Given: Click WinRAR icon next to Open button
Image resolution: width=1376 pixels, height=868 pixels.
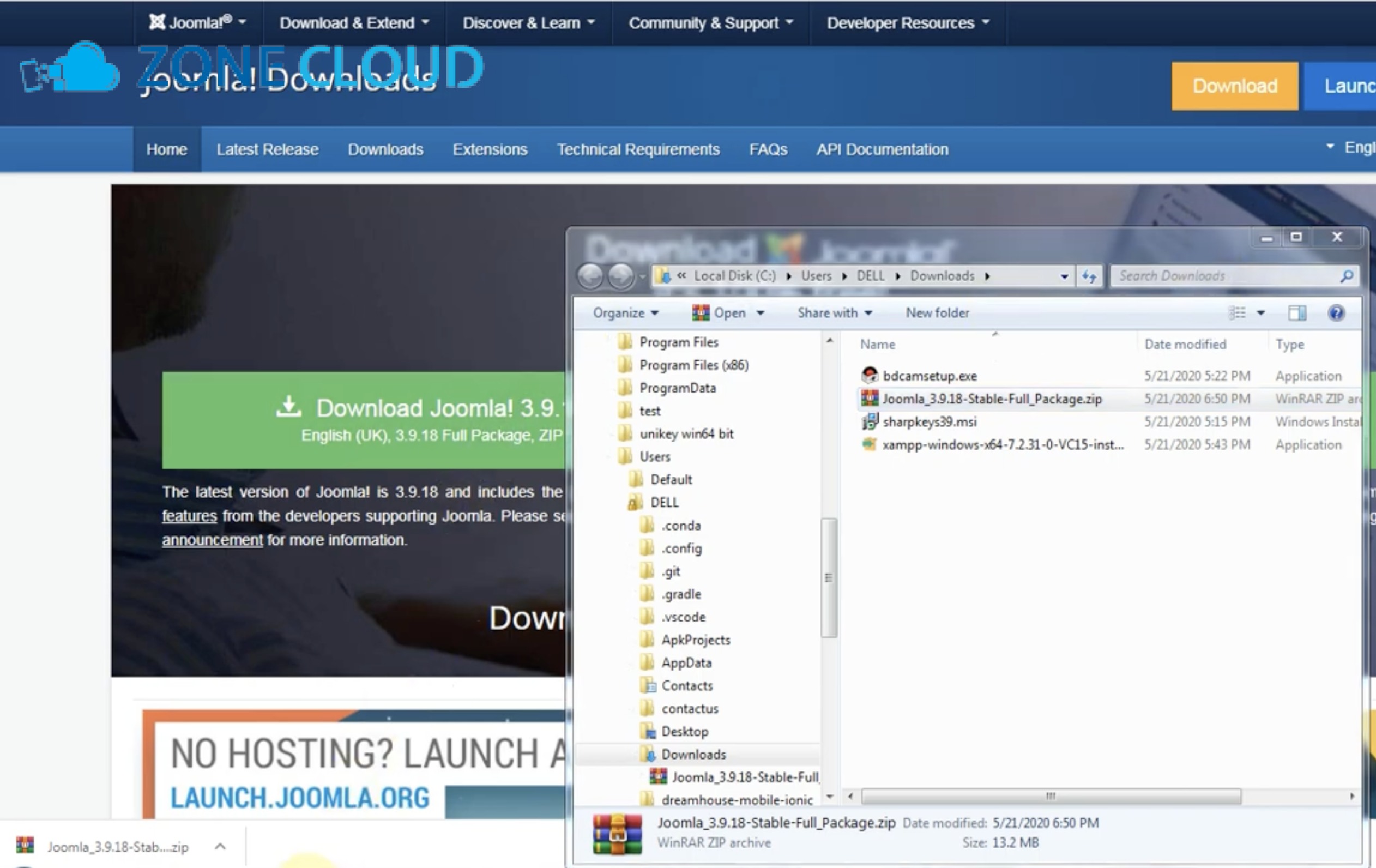Looking at the screenshot, I should click(x=701, y=312).
